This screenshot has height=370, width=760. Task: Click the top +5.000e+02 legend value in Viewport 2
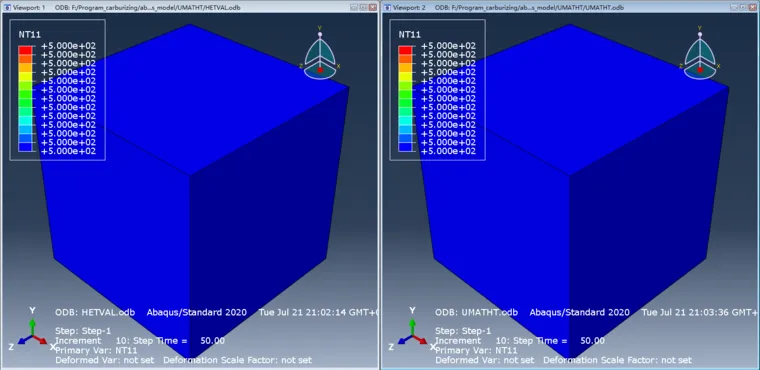pyautogui.click(x=448, y=46)
